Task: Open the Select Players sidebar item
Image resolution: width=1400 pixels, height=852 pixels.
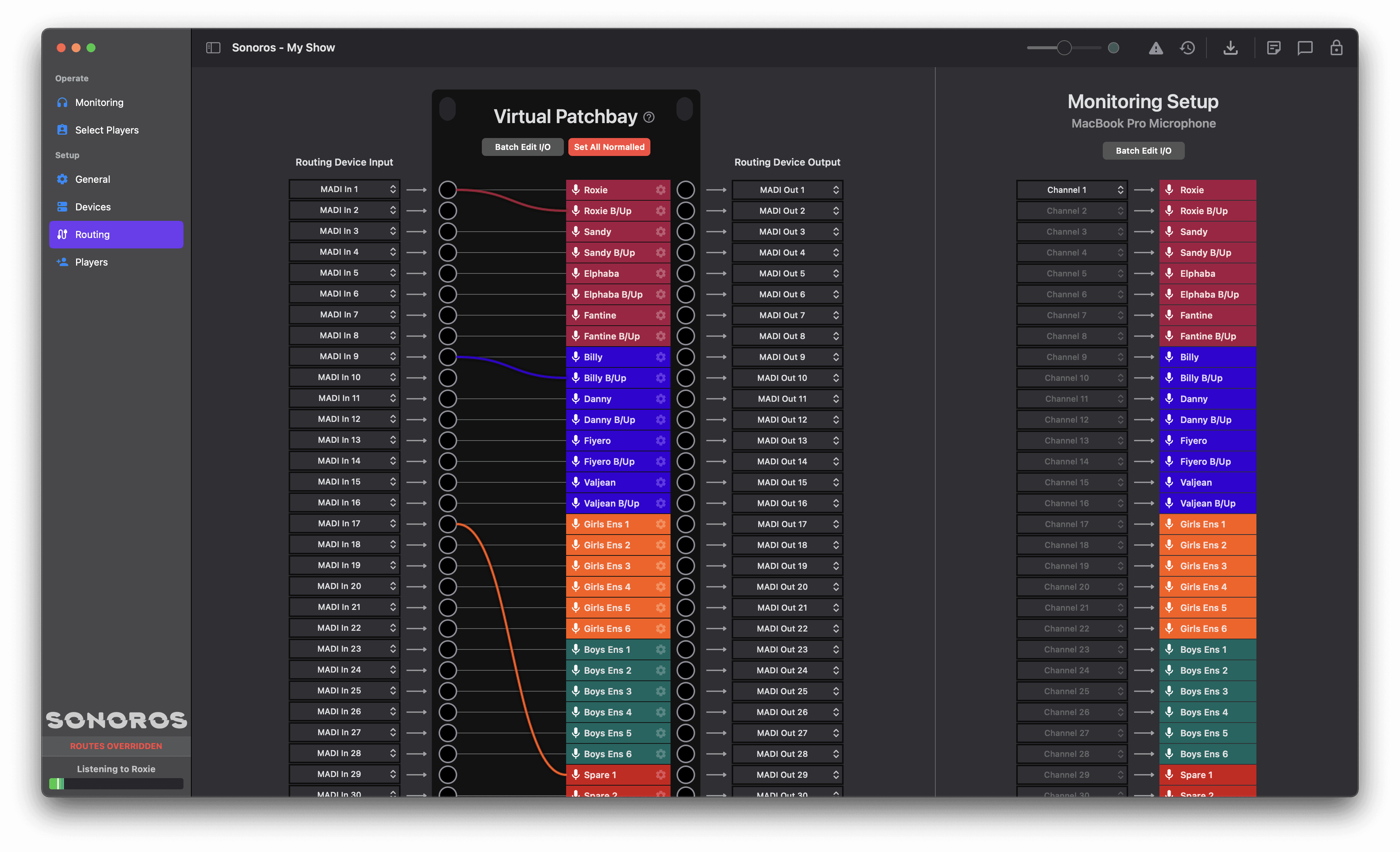Action: tap(107, 130)
